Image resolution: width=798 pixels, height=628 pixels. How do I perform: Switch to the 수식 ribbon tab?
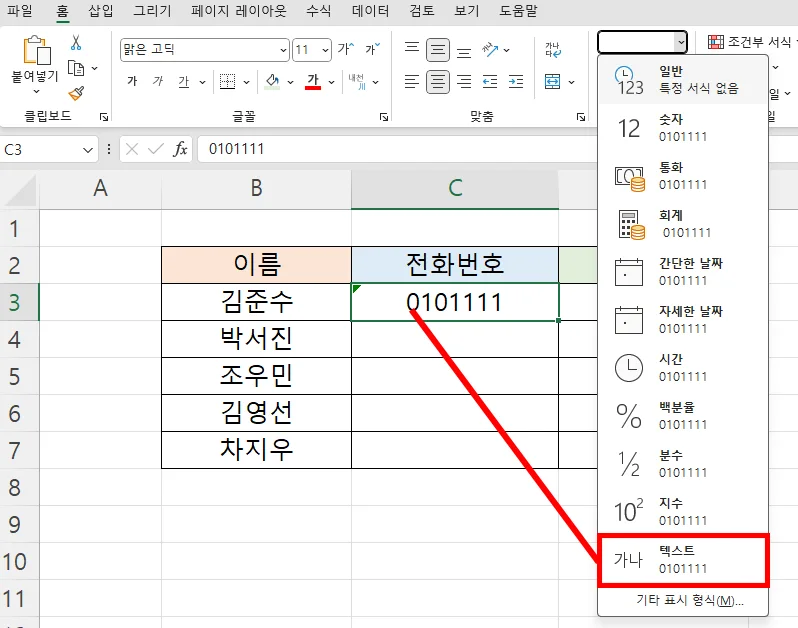click(x=319, y=11)
